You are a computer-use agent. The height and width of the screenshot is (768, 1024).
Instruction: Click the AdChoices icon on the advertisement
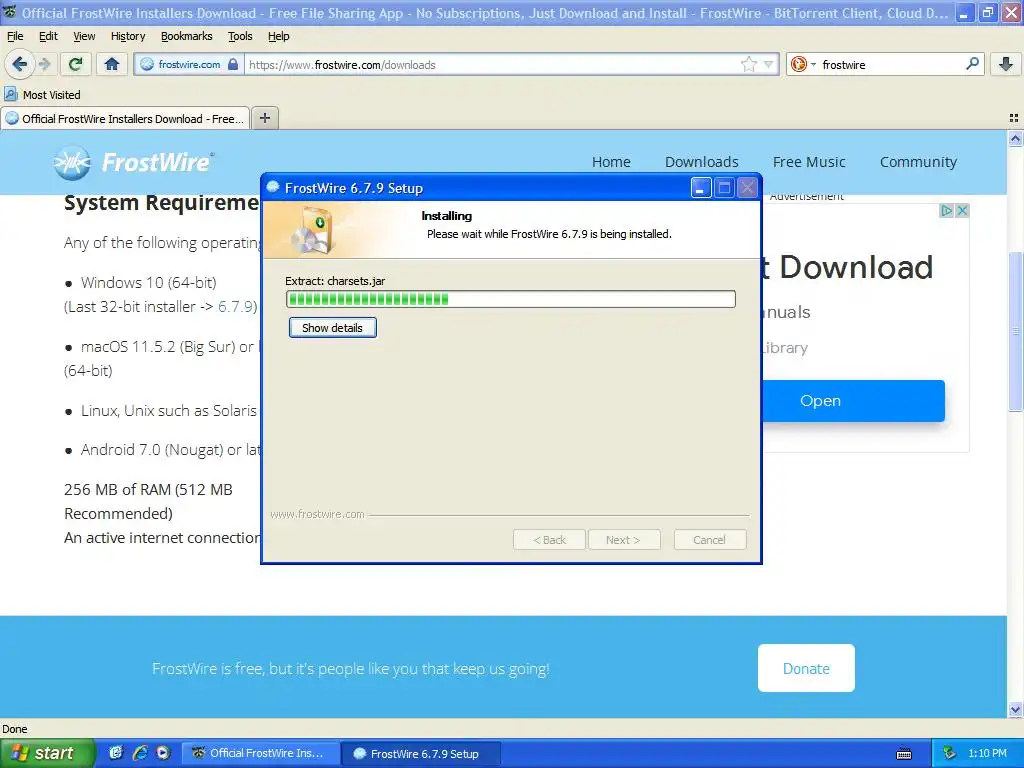[x=946, y=210]
